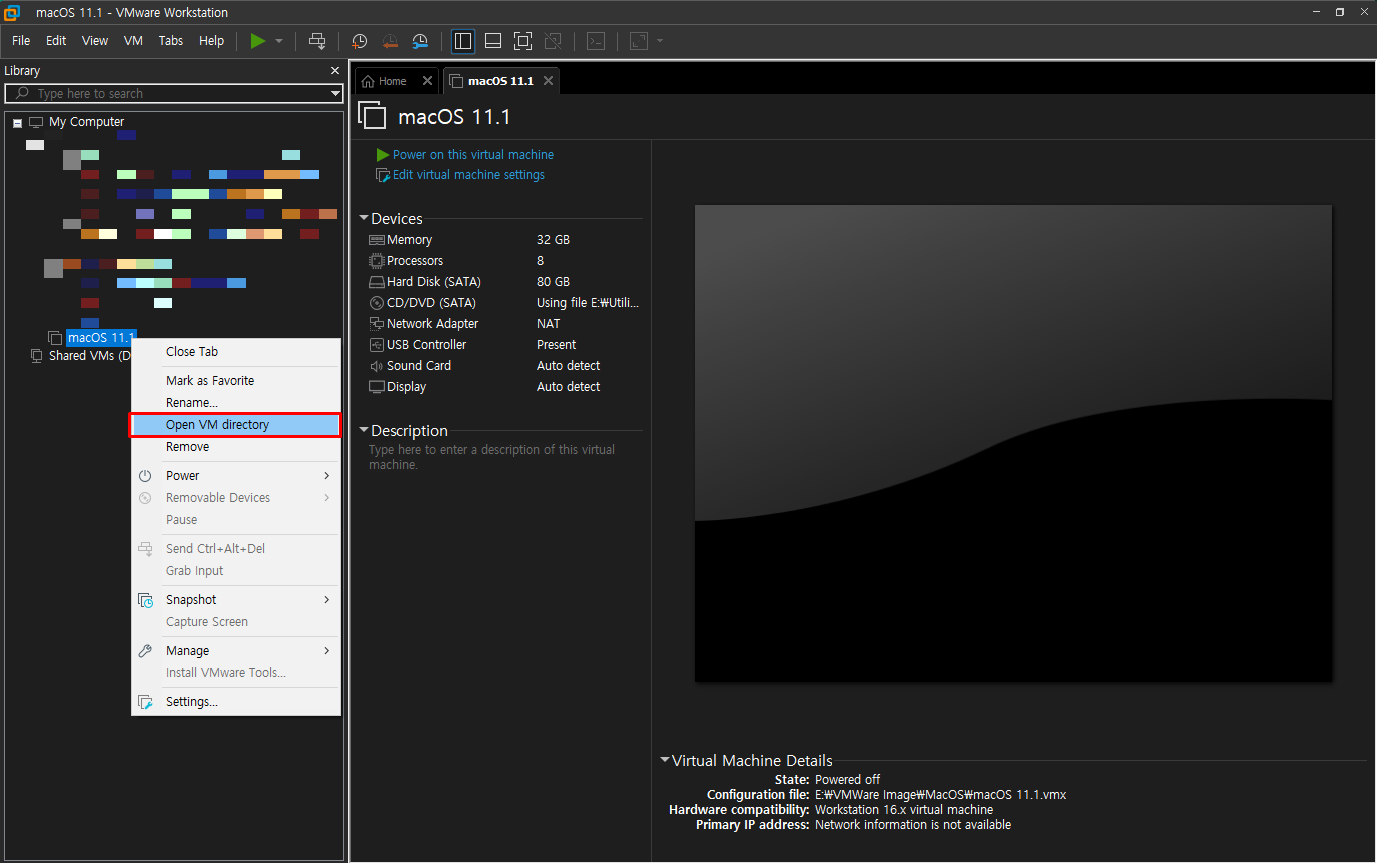Viewport: 1377px width, 863px height.
Task: Click 'Workstation 16.x virtual machine' text
Action: 904,810
